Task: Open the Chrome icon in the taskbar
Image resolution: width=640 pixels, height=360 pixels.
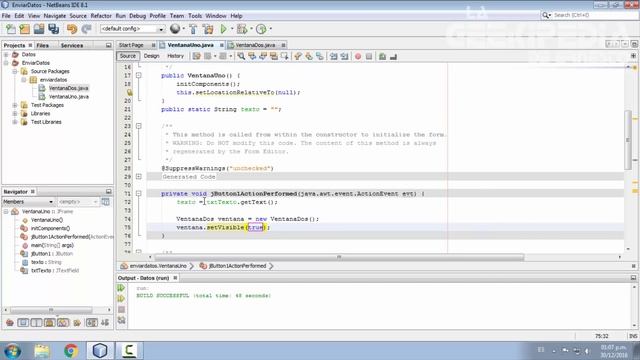Action: [x=71, y=351]
